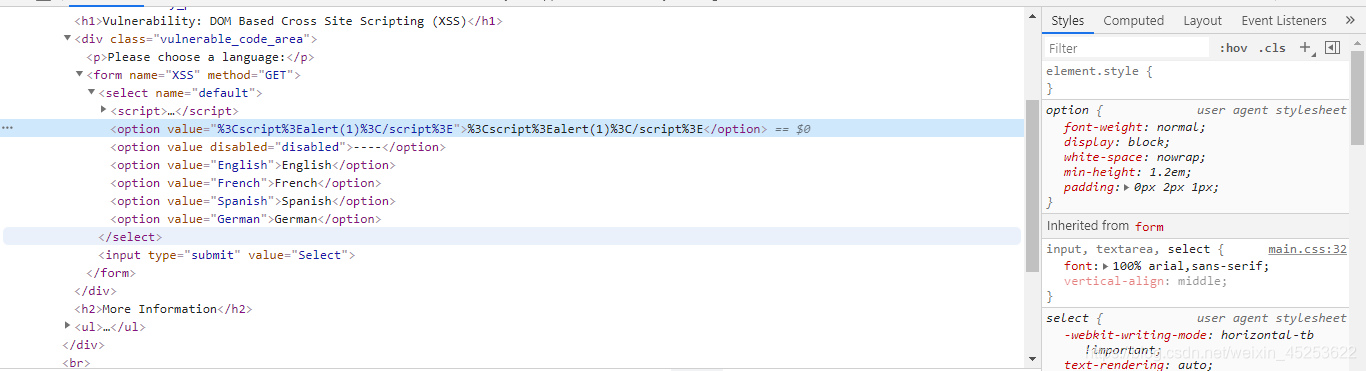Expand the collapsed script node
Viewport: 1366px width, 371px height.
[x=104, y=111]
